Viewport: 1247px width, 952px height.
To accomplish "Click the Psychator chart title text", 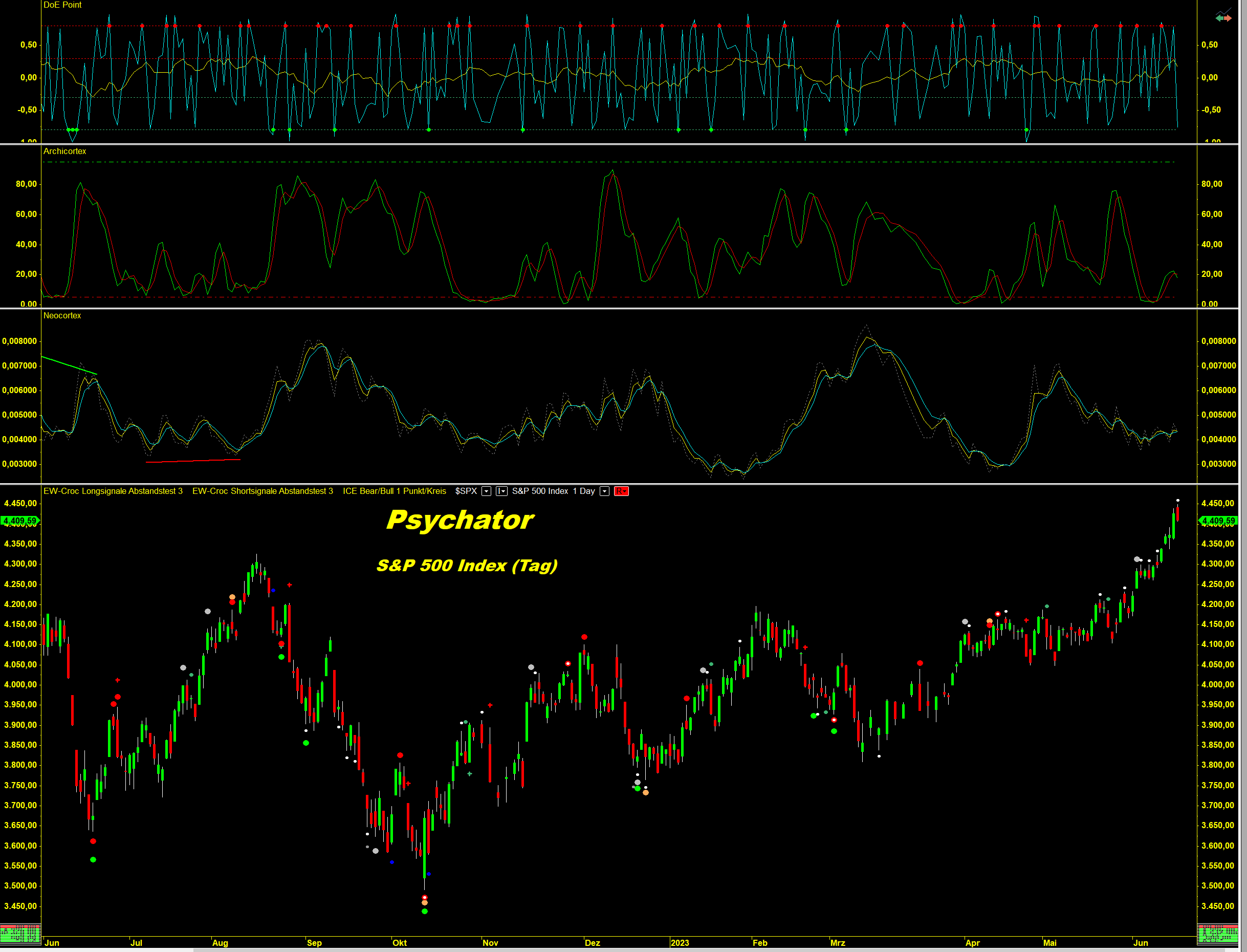I will [x=460, y=520].
